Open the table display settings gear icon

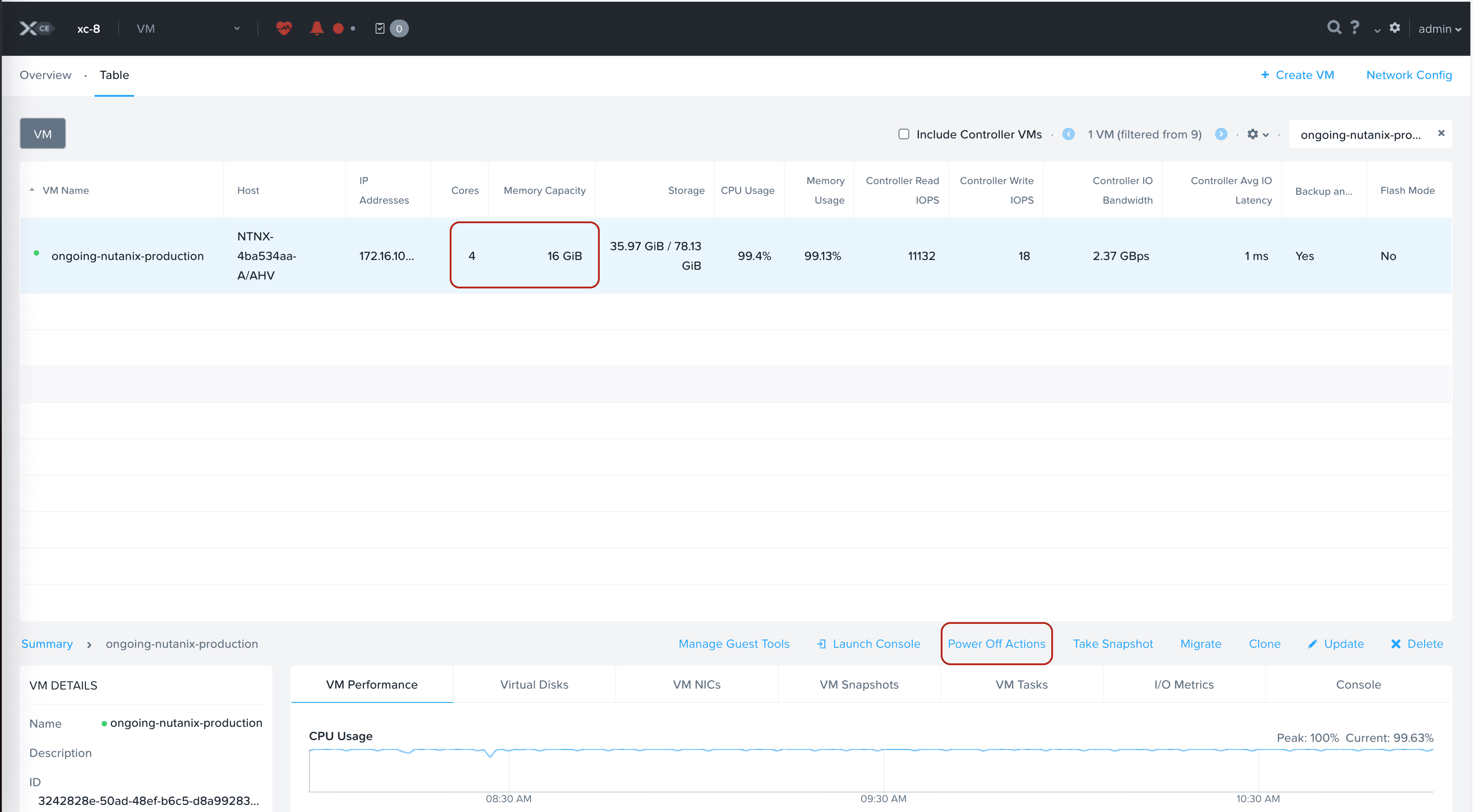1253,134
